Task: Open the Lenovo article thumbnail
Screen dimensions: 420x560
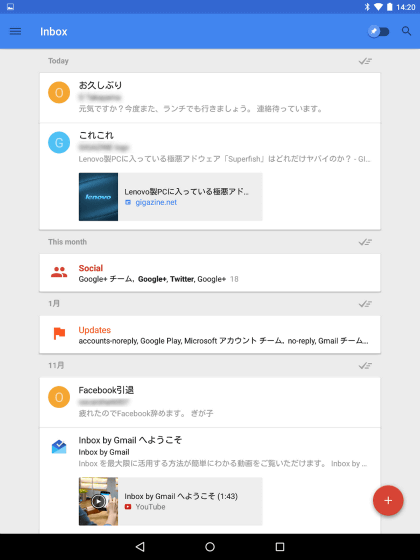Action: (x=98, y=197)
